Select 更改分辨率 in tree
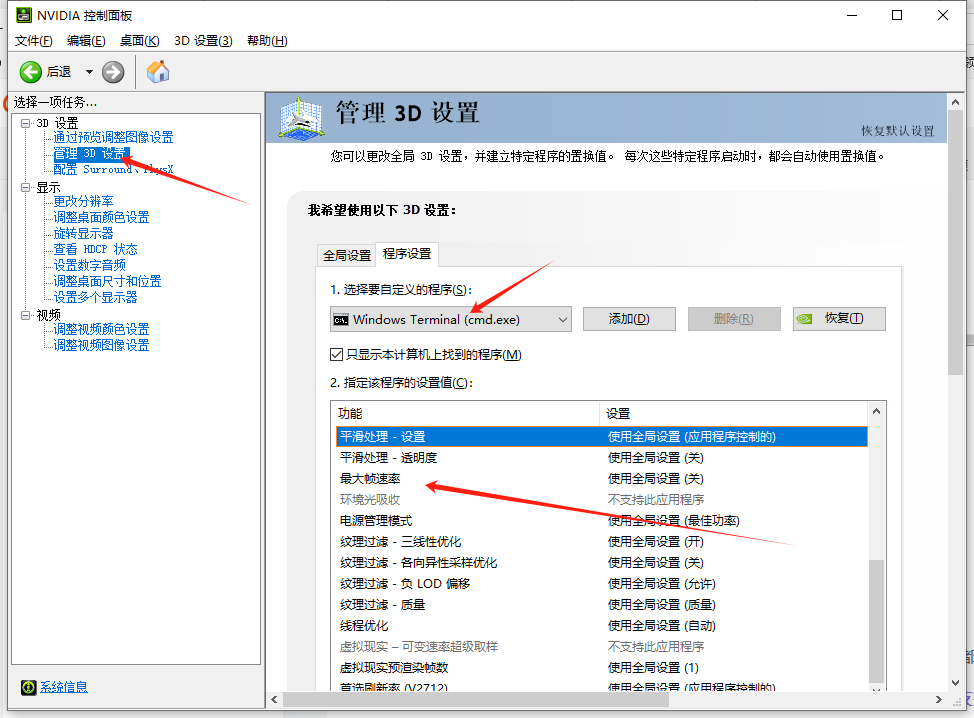This screenshot has width=974, height=718. click(x=83, y=201)
